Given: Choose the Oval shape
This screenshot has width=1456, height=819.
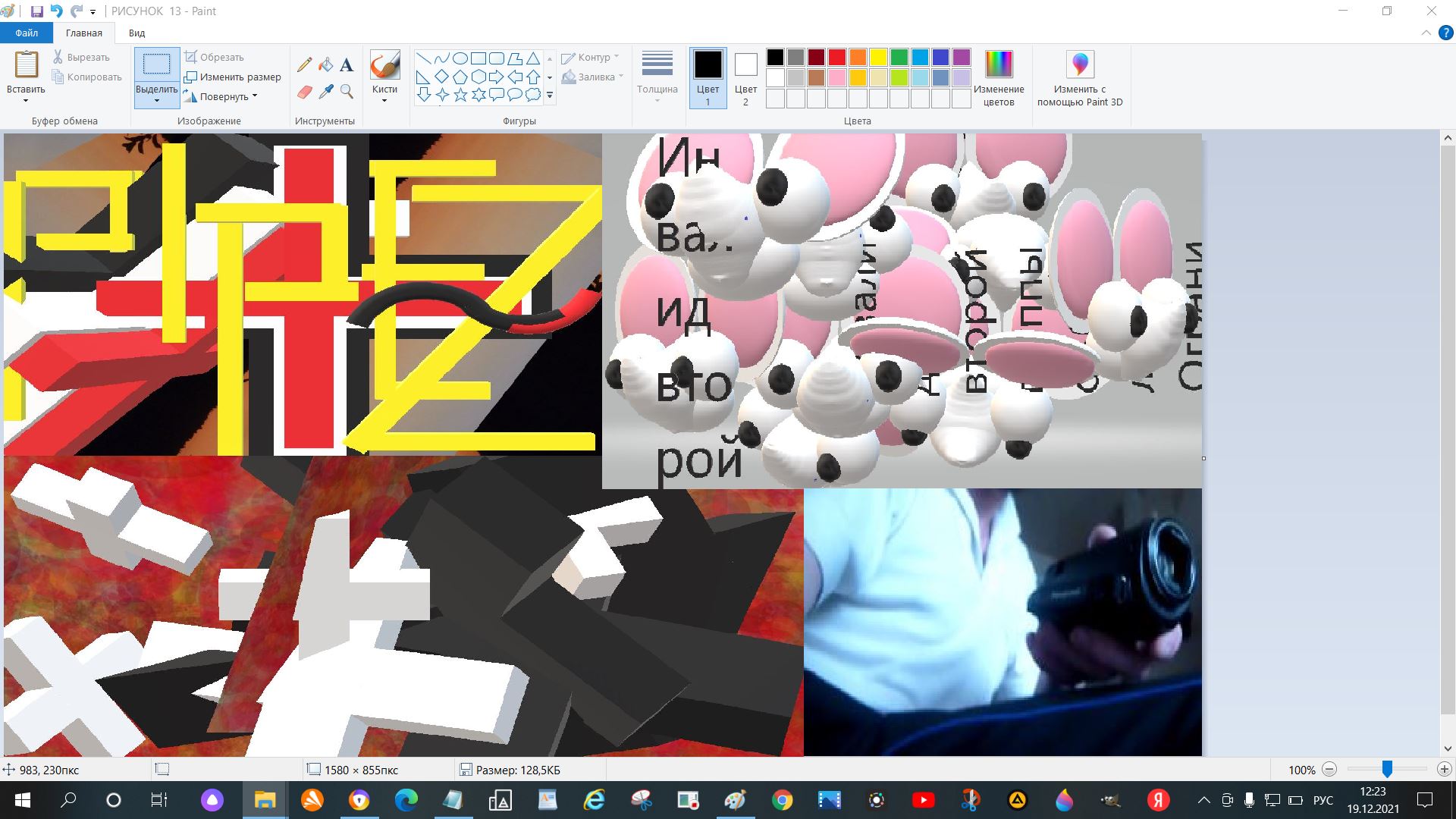Looking at the screenshot, I should click(x=460, y=58).
